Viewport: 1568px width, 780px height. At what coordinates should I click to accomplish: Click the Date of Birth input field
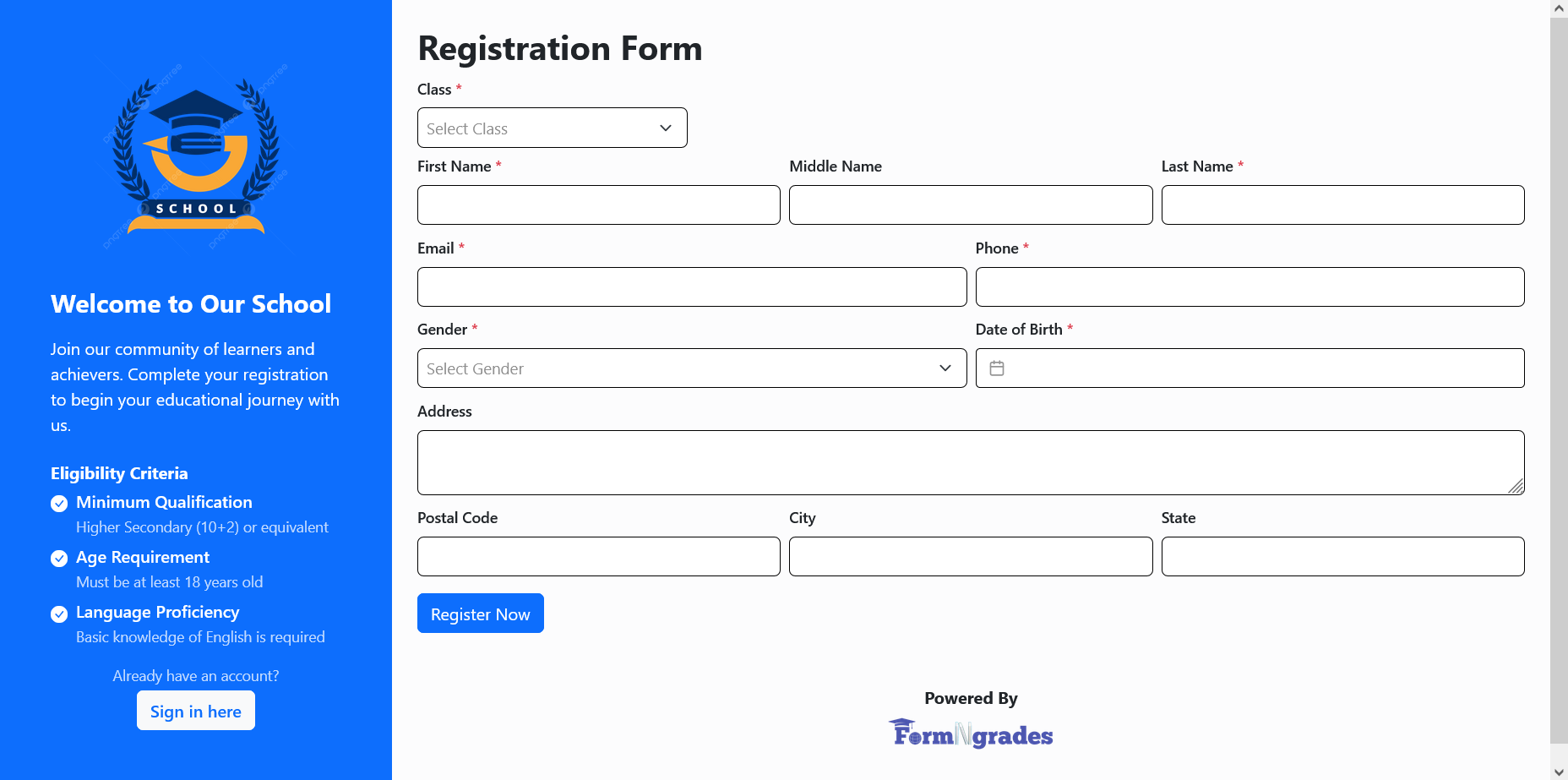[1250, 368]
